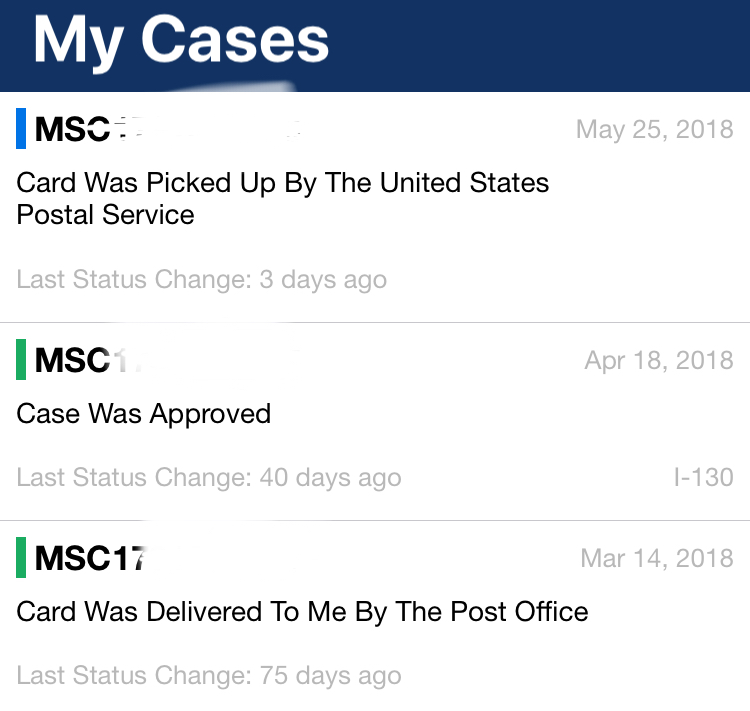The width and height of the screenshot is (750, 711).
Task: Select the green status bar on the approved case
Action: [x=21, y=359]
